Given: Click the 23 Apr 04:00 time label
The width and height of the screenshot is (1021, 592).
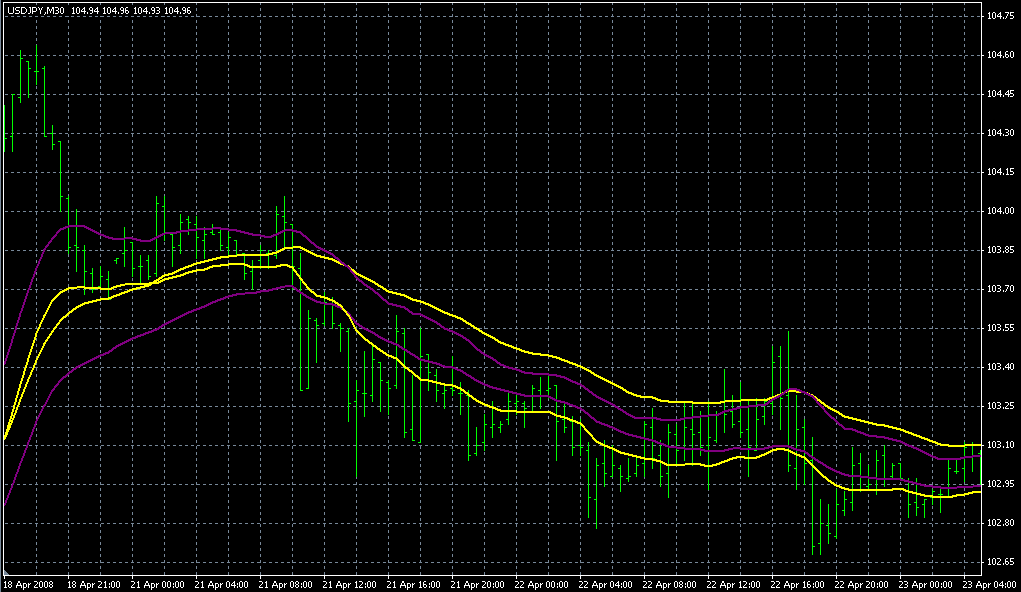Looking at the screenshot, I should click(x=988, y=584).
